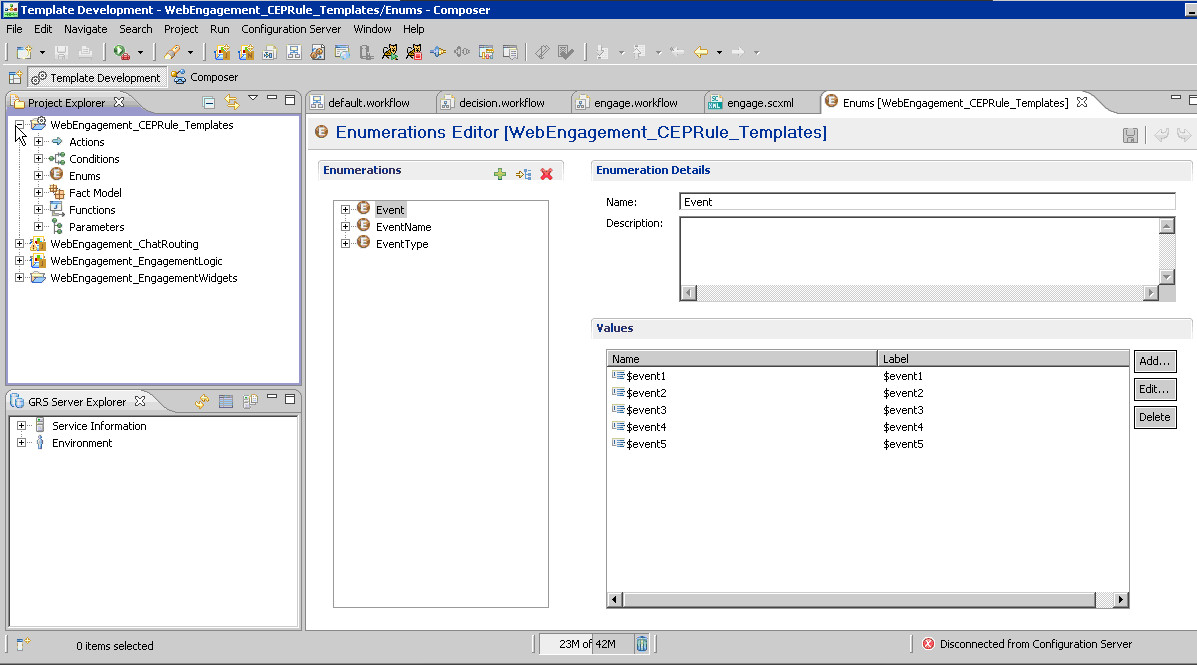Click the link with editor icon in Project Explorer
This screenshot has width=1197, height=665.
click(x=232, y=102)
